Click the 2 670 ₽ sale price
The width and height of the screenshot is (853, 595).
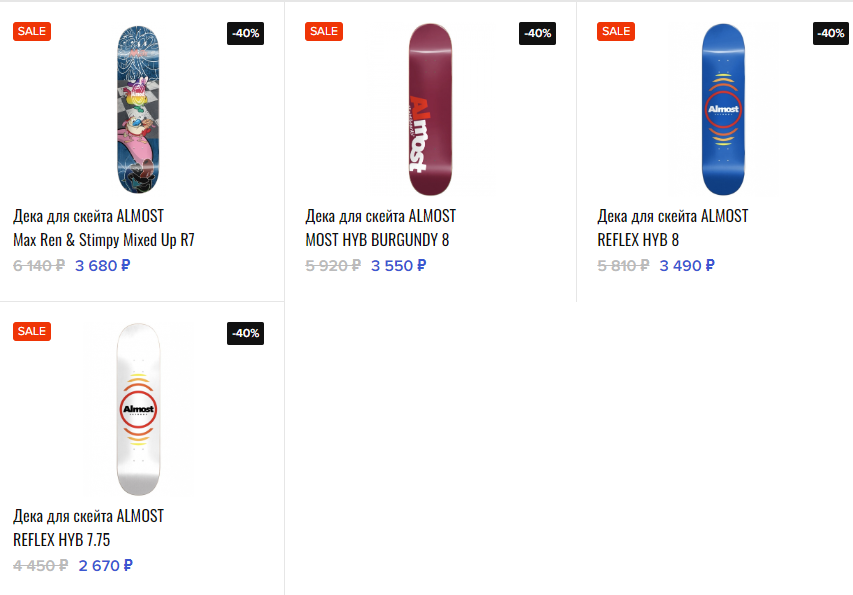pos(105,566)
